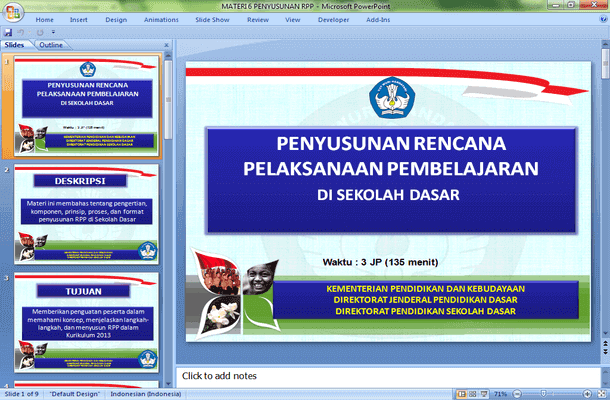Click the Next Slide double-arrow button
This screenshot has width=610, height=400.
pos(605,351)
